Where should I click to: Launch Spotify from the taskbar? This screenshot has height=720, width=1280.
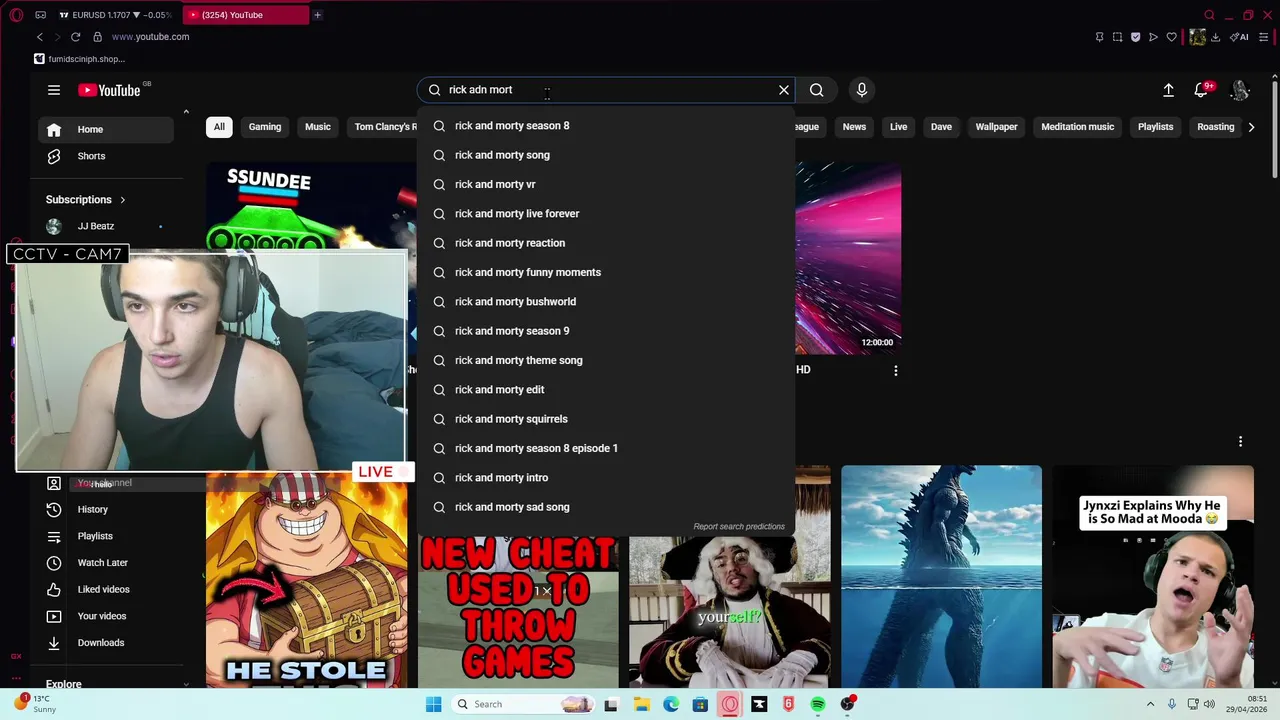coord(818,704)
